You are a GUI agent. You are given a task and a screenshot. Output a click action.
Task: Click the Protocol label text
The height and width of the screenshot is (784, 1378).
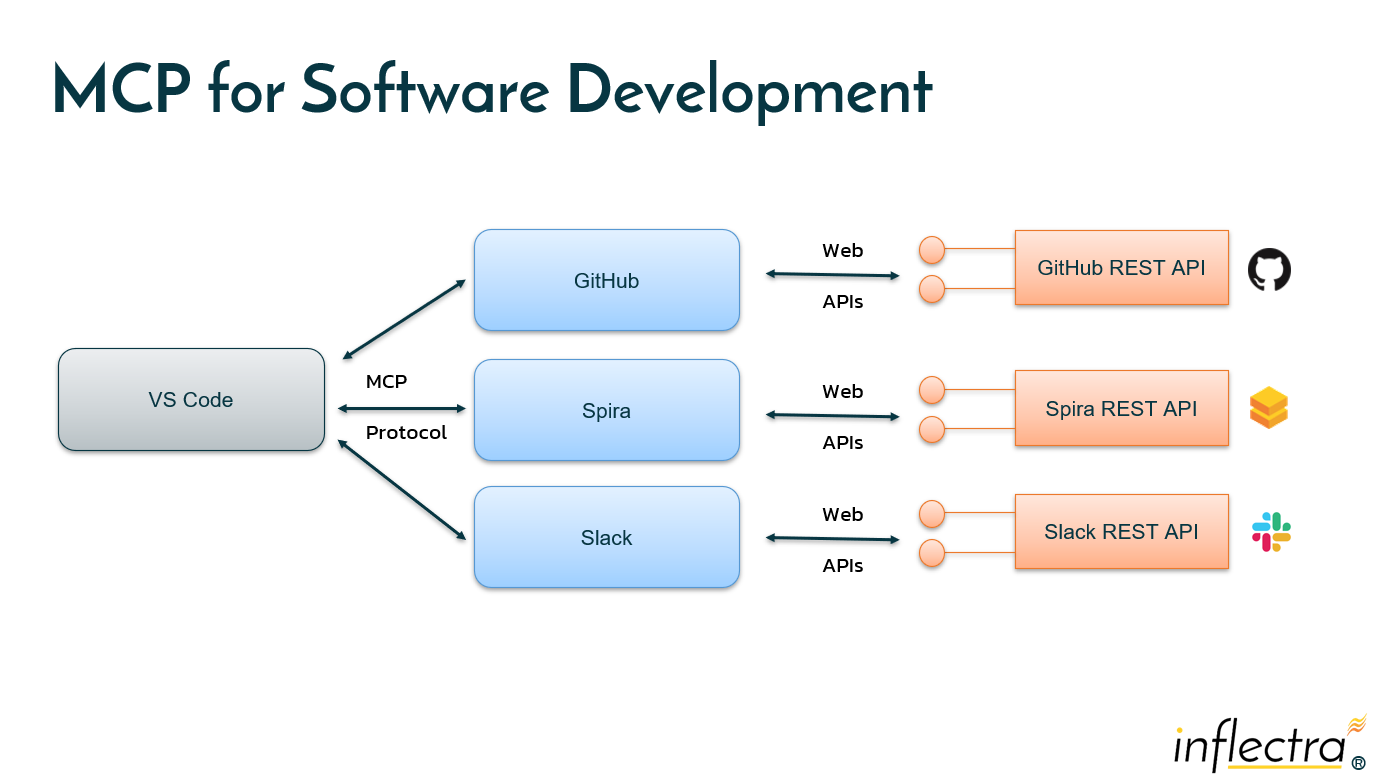[406, 433]
